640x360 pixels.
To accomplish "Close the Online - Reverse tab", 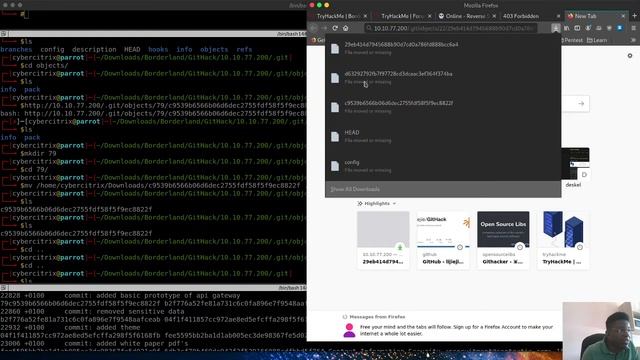I will 494,16.
